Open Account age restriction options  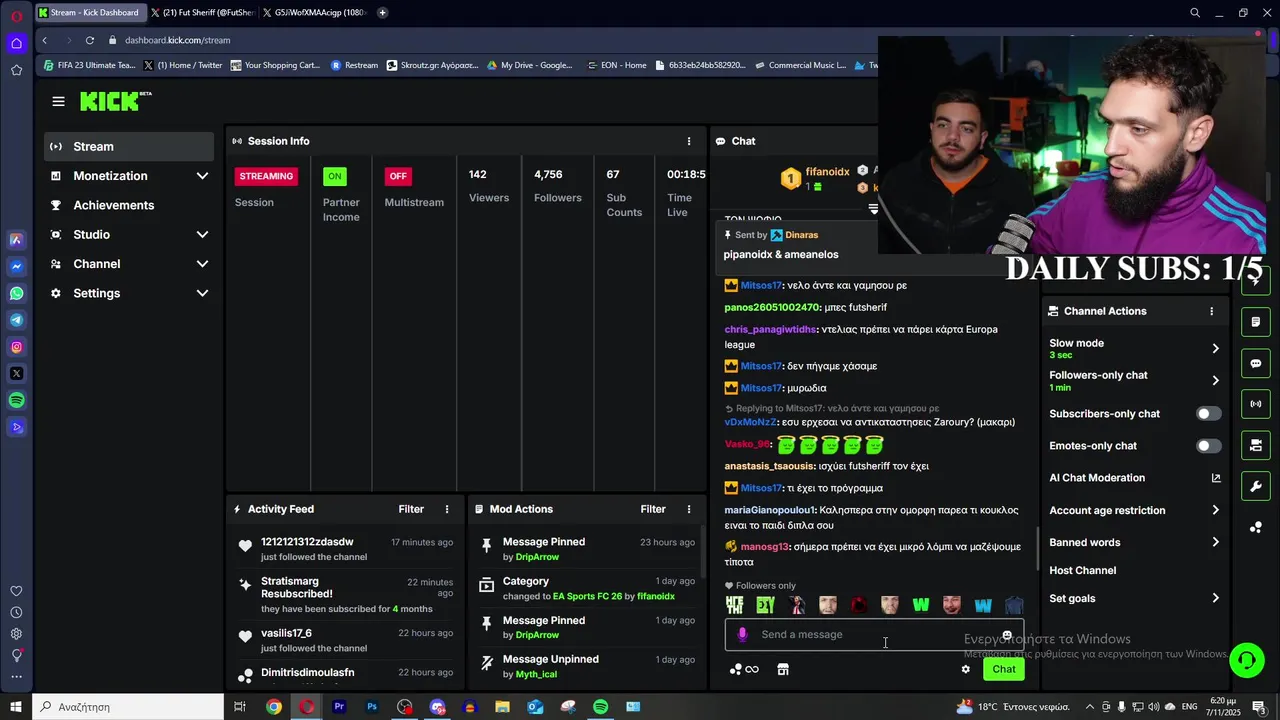(1135, 510)
